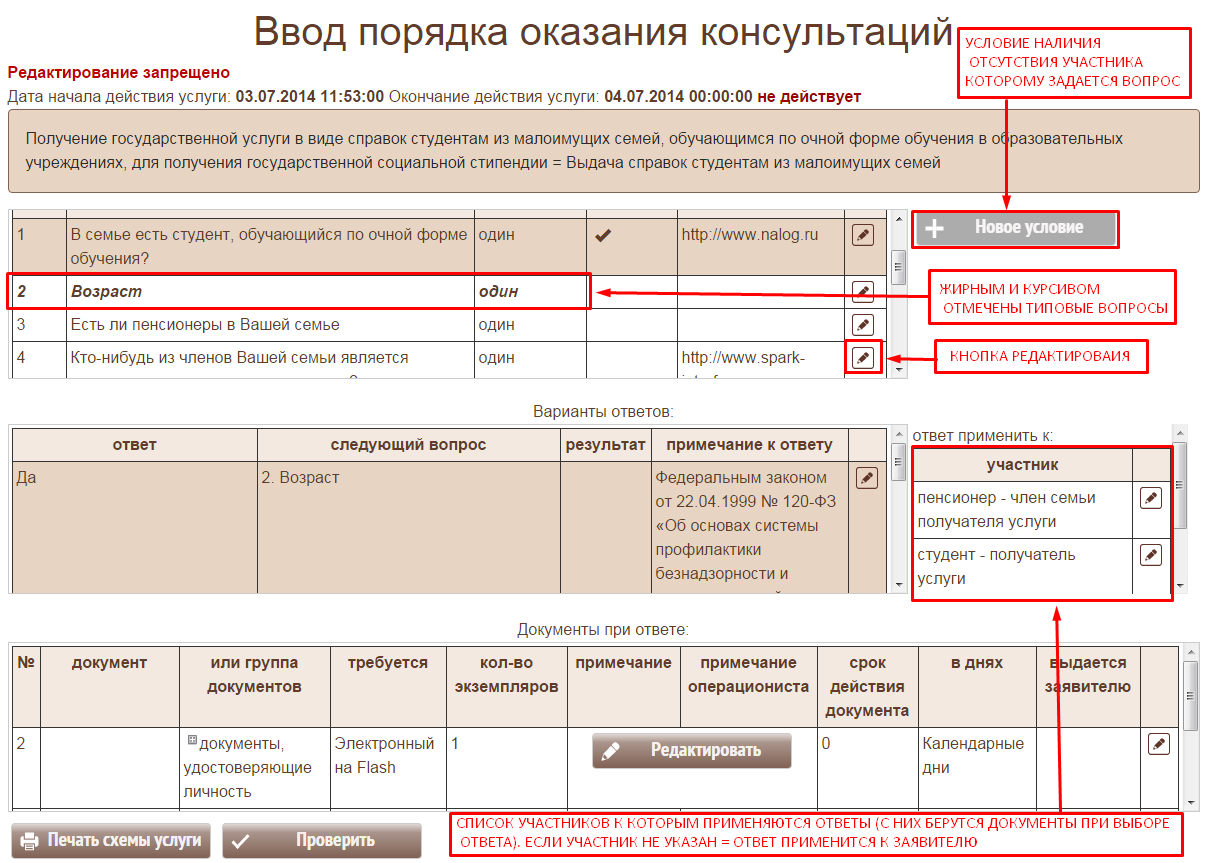Edit row 3 about pensioners in family

click(x=862, y=325)
